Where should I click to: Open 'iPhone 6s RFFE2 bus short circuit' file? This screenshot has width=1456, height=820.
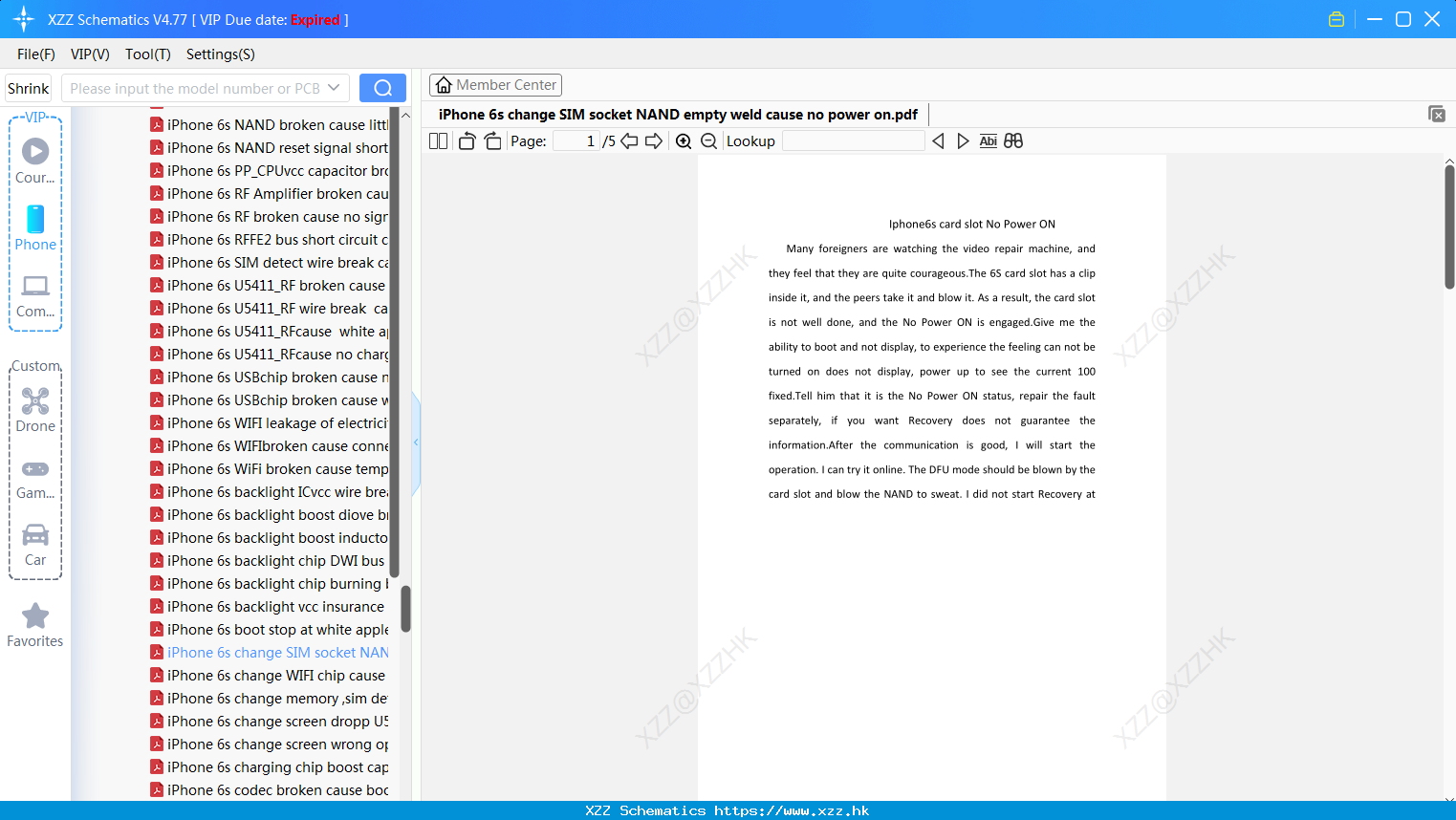(x=270, y=240)
